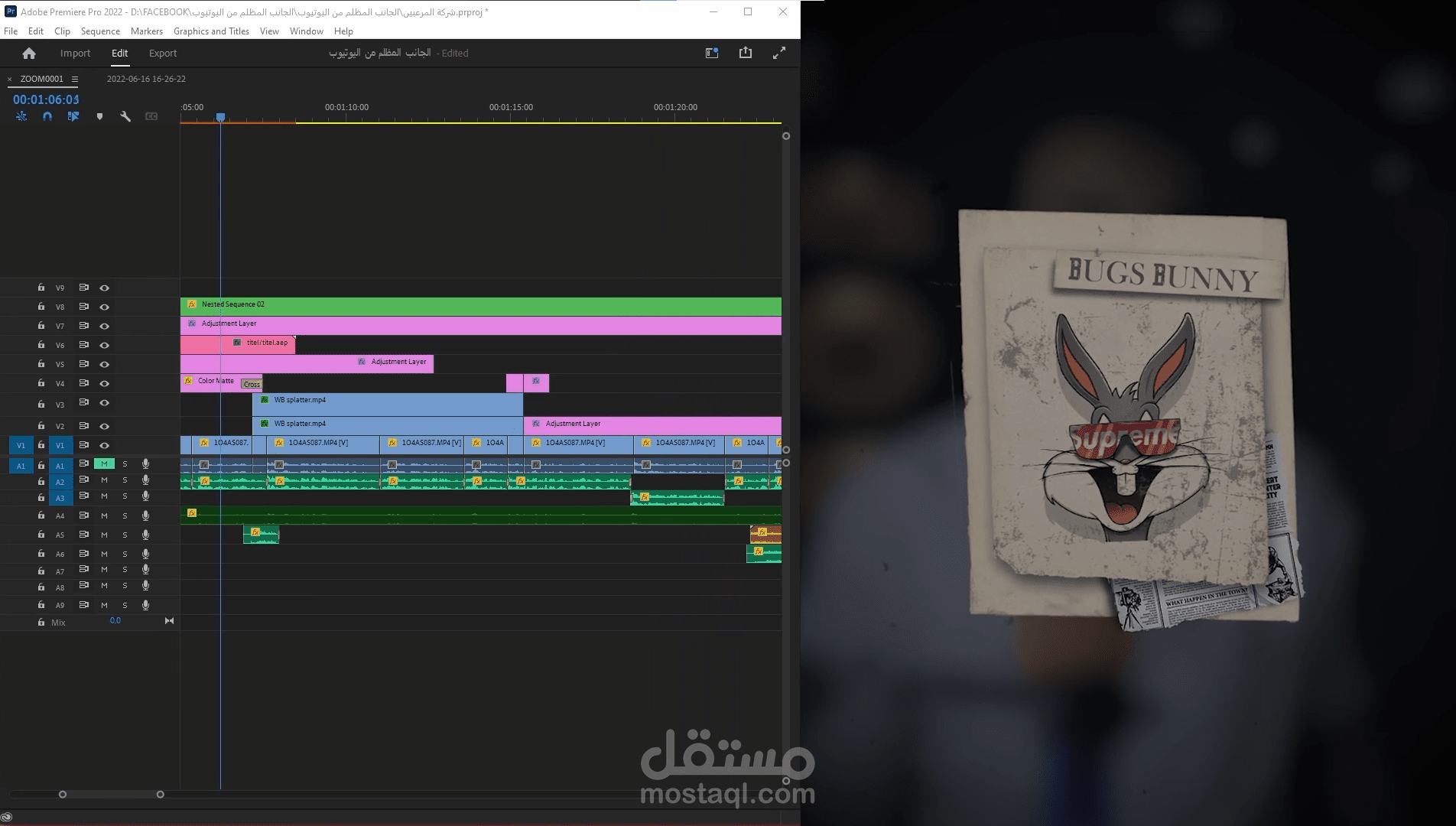The height and width of the screenshot is (826, 1456).
Task: Click the timeline playhead marker on the ruler
Action: (x=220, y=117)
